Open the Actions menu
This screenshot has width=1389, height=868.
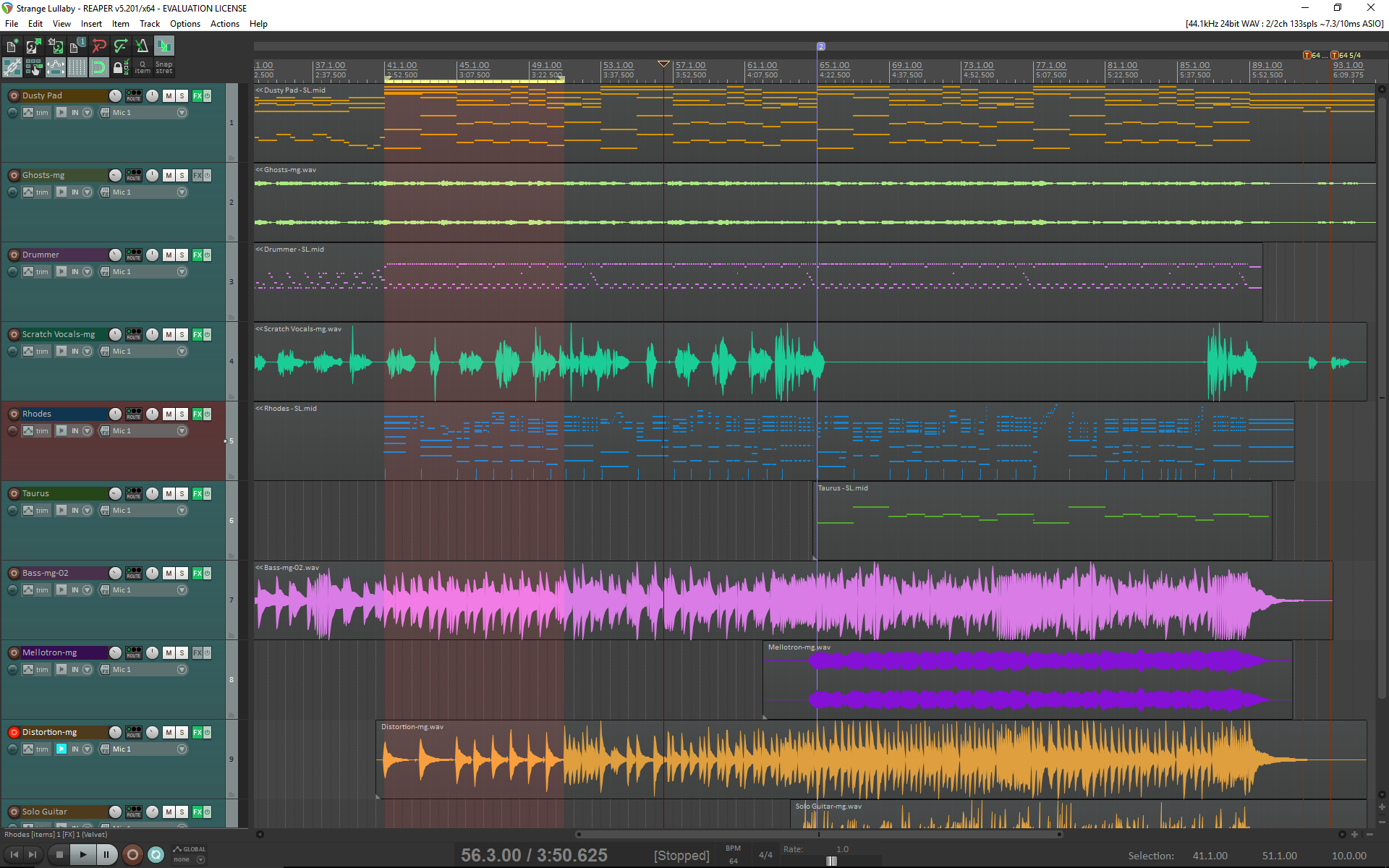pos(225,24)
